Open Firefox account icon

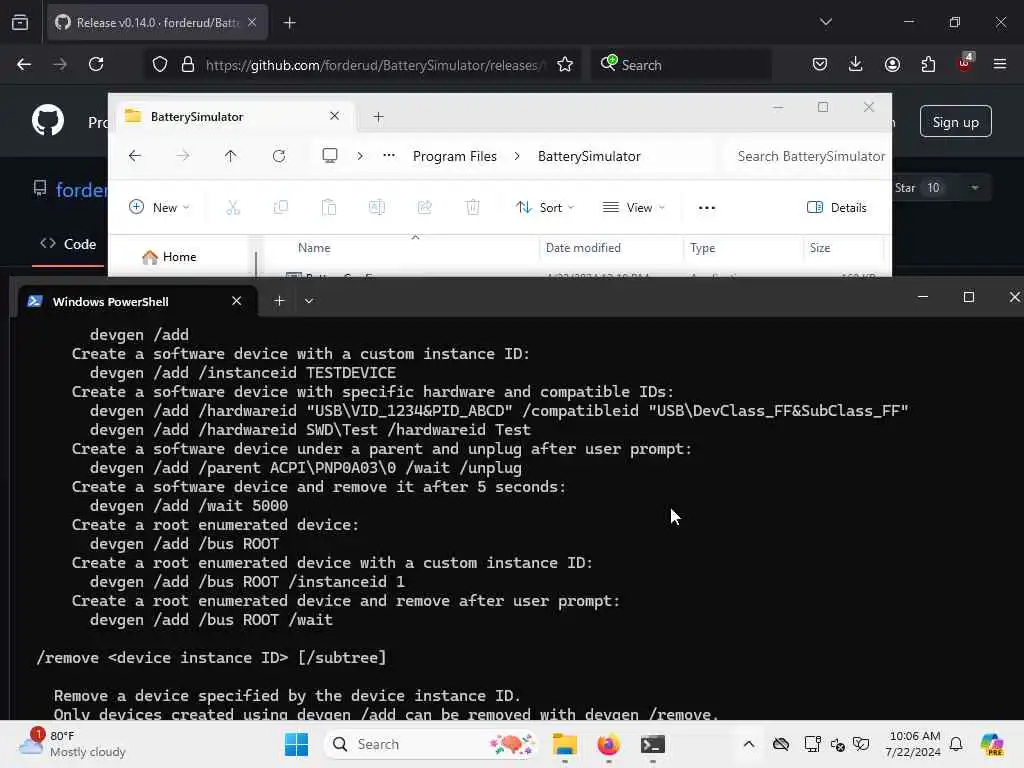892,64
